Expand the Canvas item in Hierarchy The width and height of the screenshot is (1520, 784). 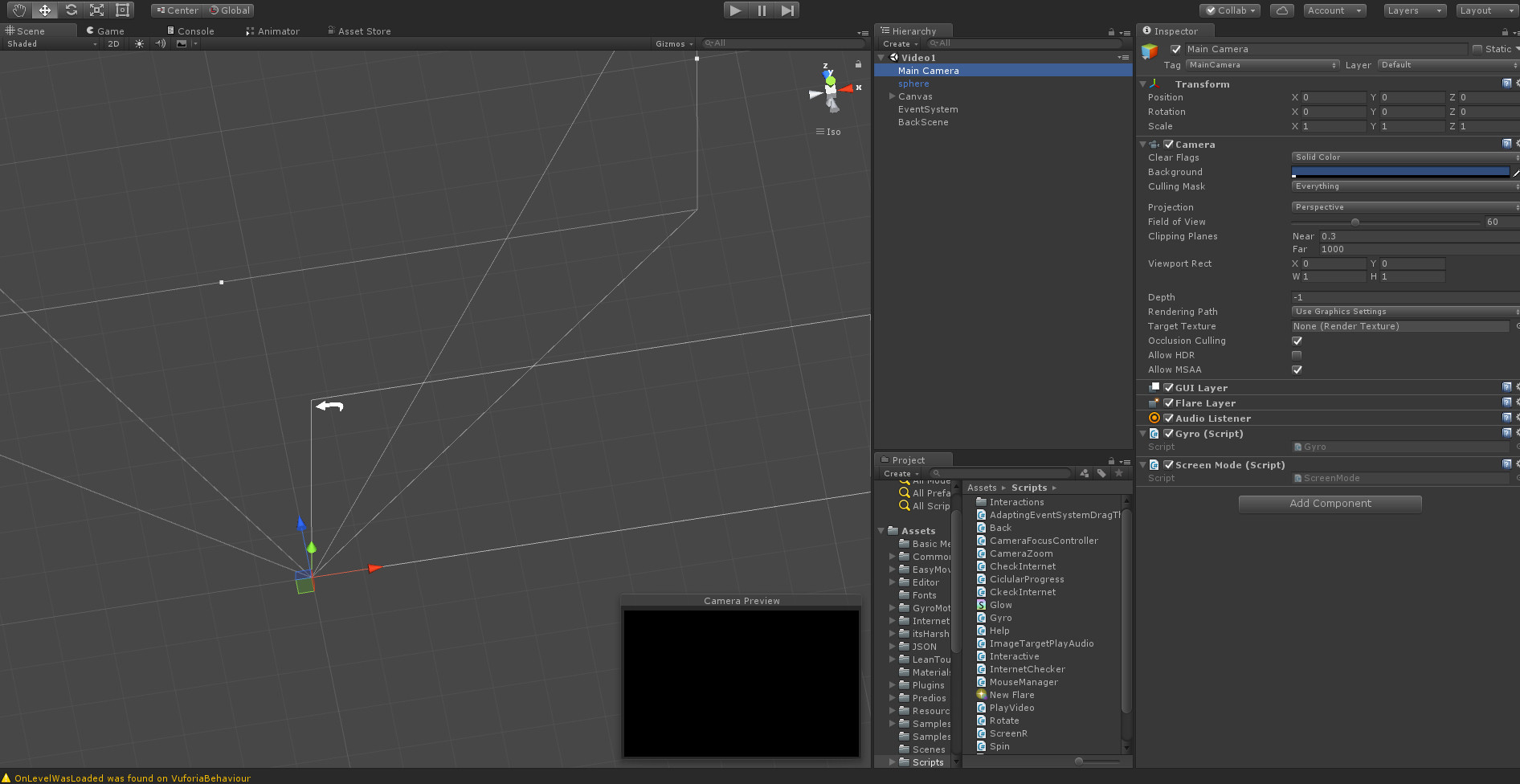tap(892, 96)
